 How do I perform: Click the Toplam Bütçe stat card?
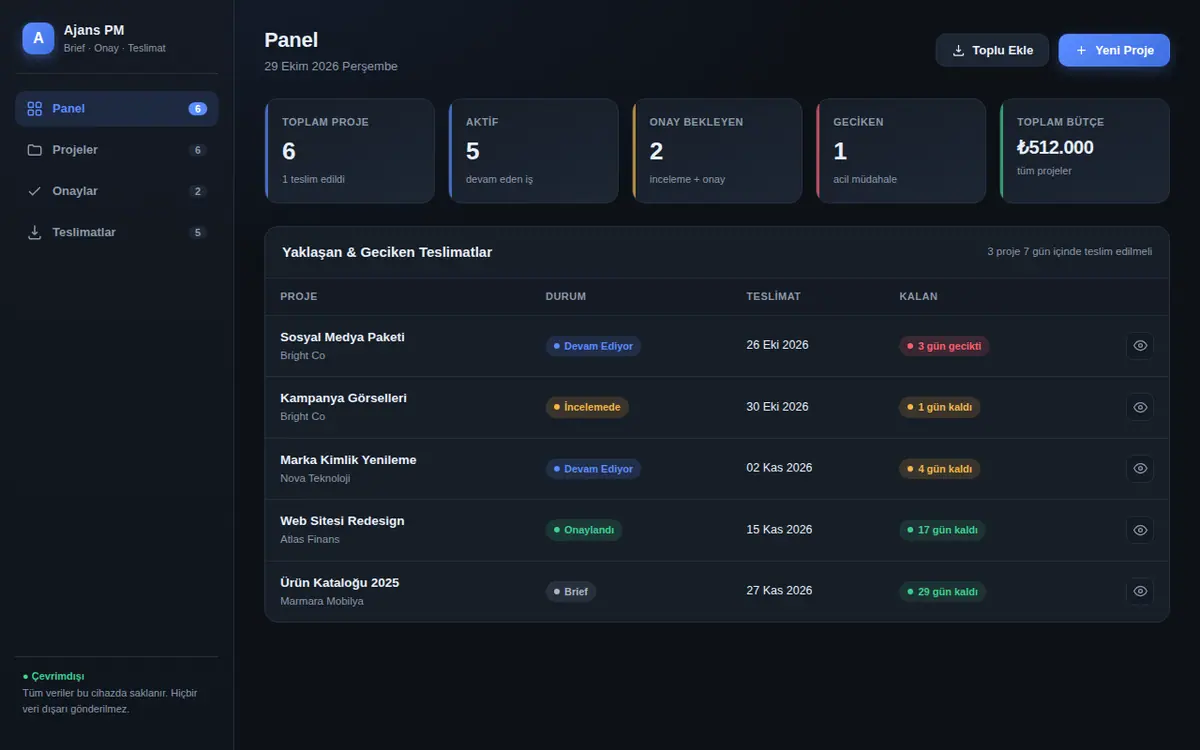pyautogui.click(x=1085, y=151)
